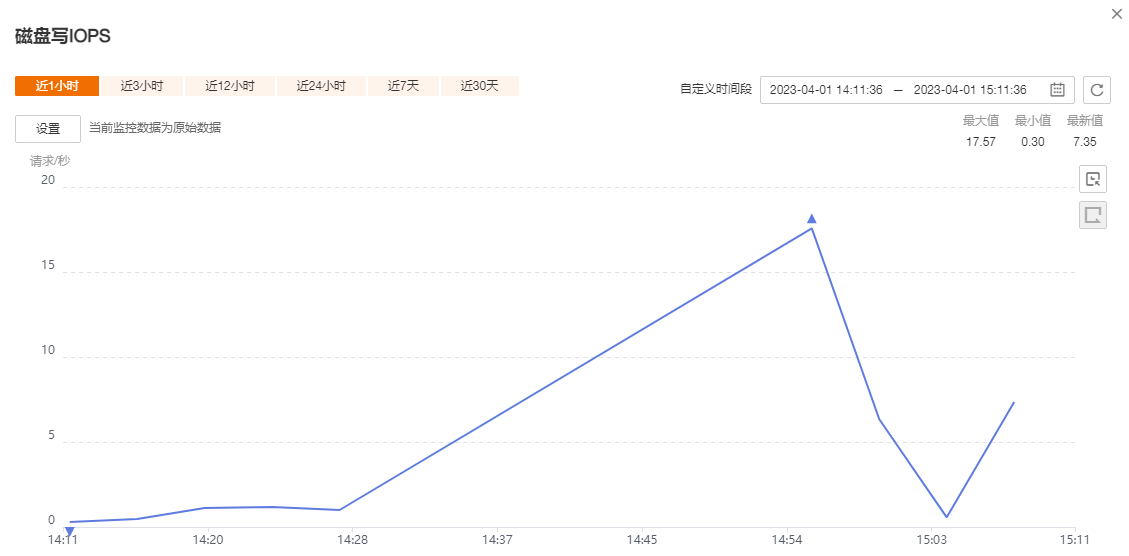
Task: Click the refresh icon beside the date range
Action: (1097, 90)
